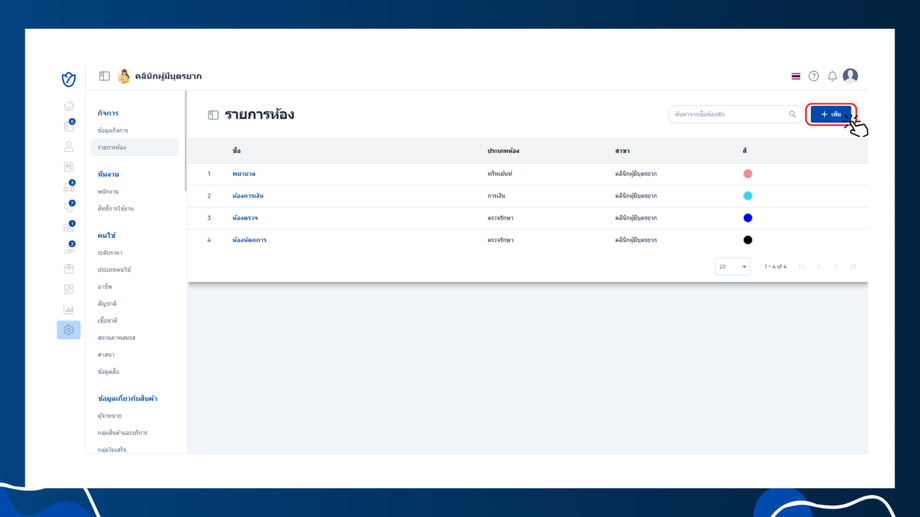Open สถานภาพสมรส in the sidebar
The height and width of the screenshot is (517, 920).
[x=116, y=337]
